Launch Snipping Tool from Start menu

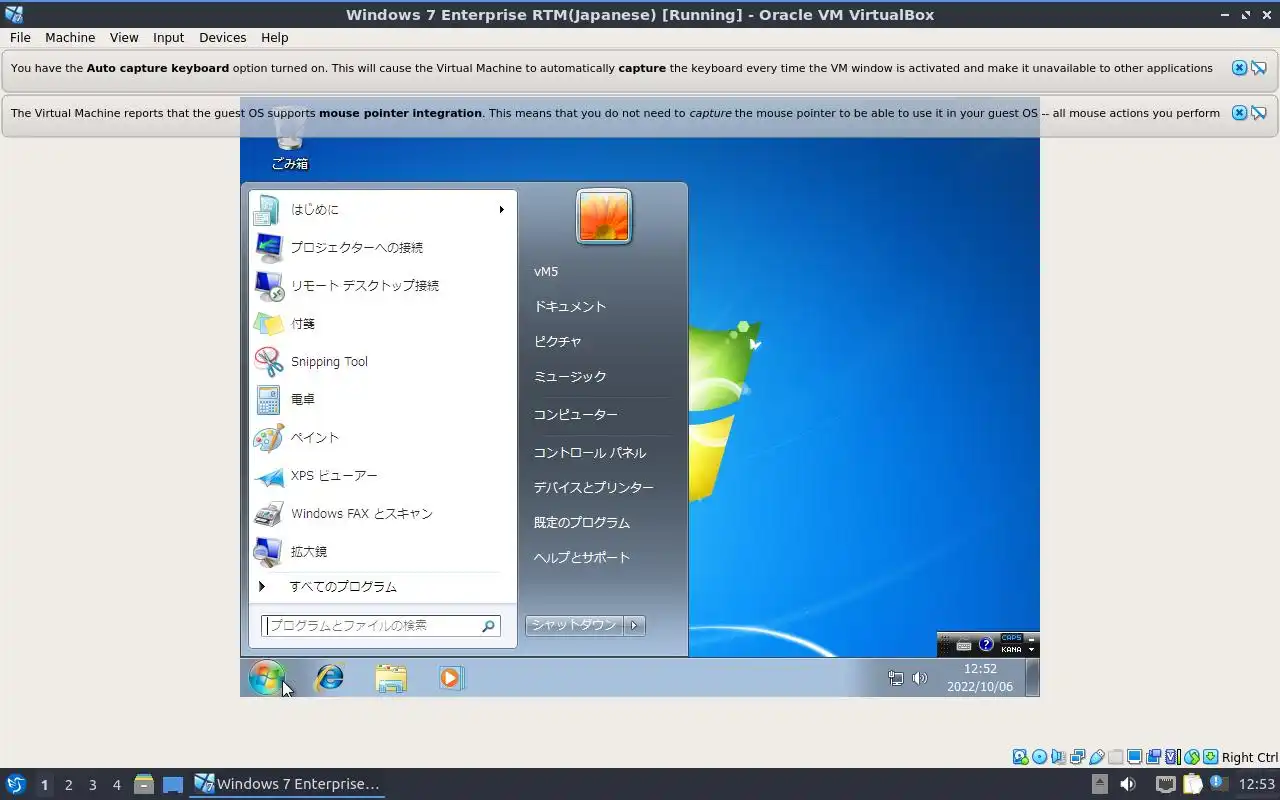[x=382, y=361]
